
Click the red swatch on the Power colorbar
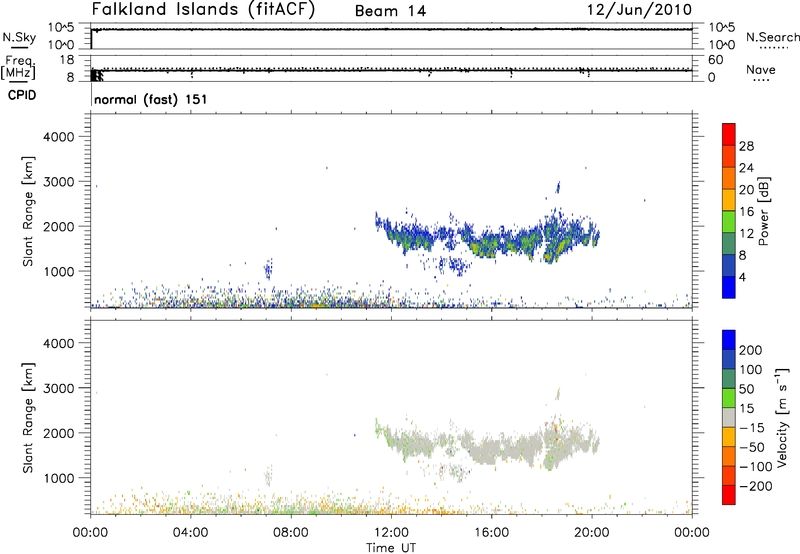point(729,134)
